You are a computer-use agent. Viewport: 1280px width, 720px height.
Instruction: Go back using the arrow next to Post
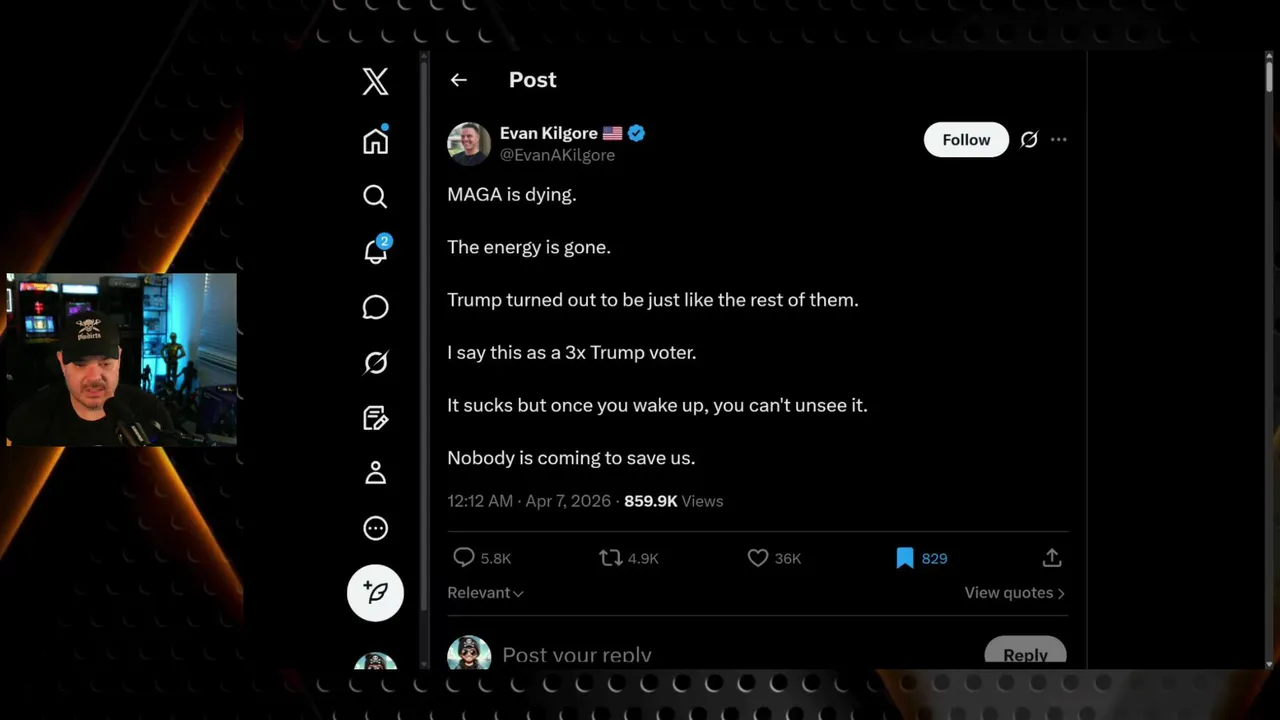tap(458, 80)
